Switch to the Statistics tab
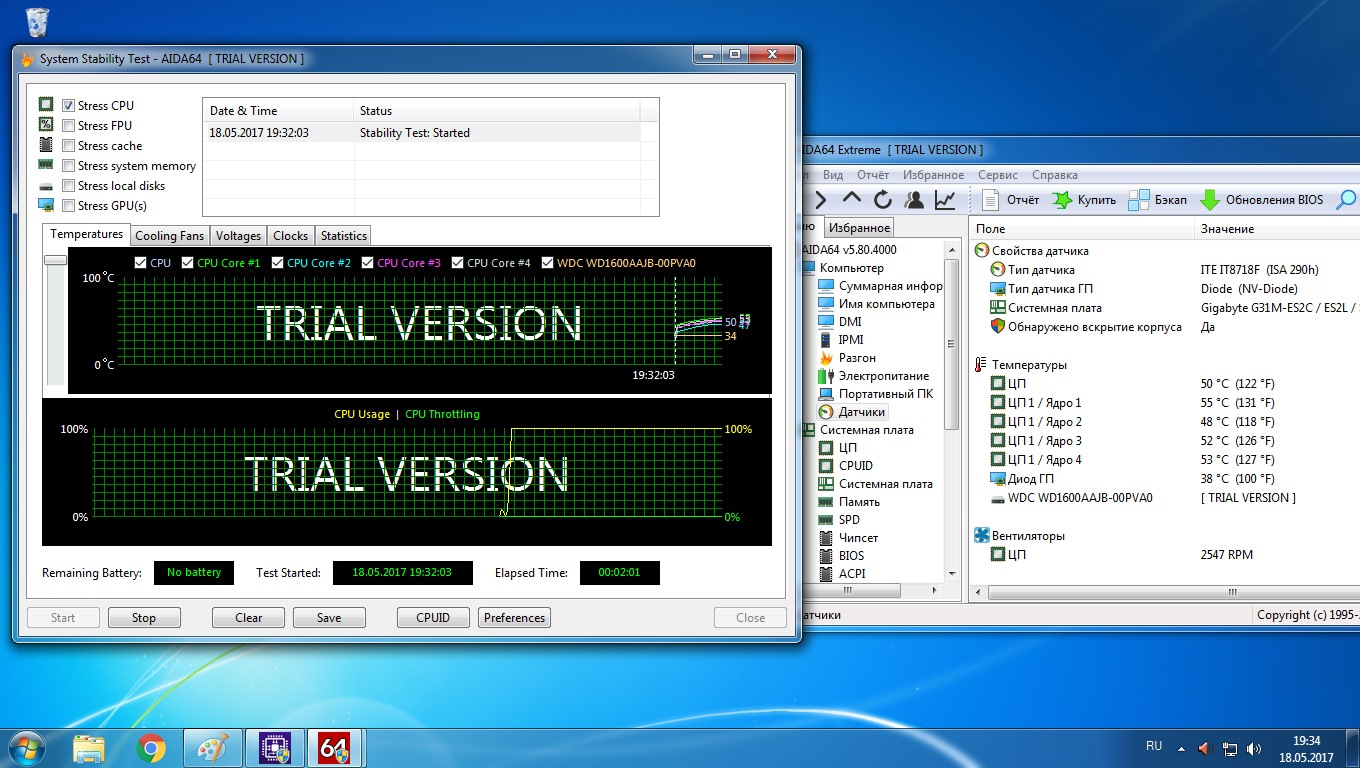The height and width of the screenshot is (768, 1360). coord(343,236)
